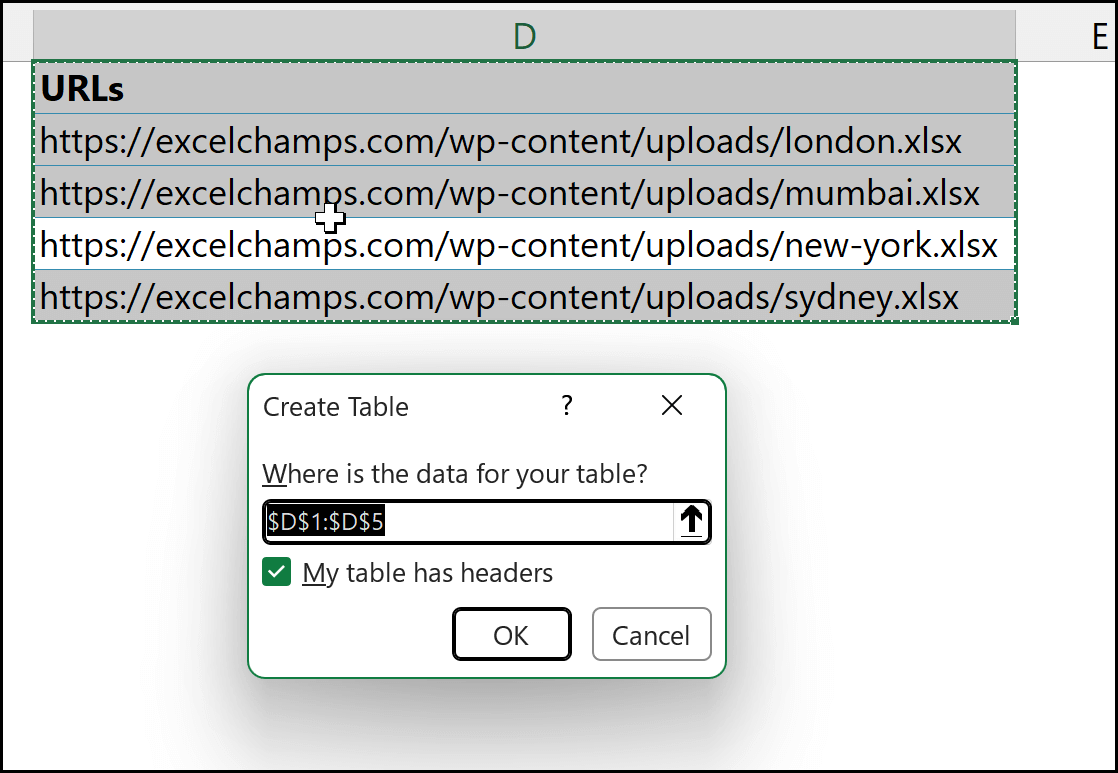Click 'Where is the data for your table?' label
1118x773 pixels.
point(455,473)
